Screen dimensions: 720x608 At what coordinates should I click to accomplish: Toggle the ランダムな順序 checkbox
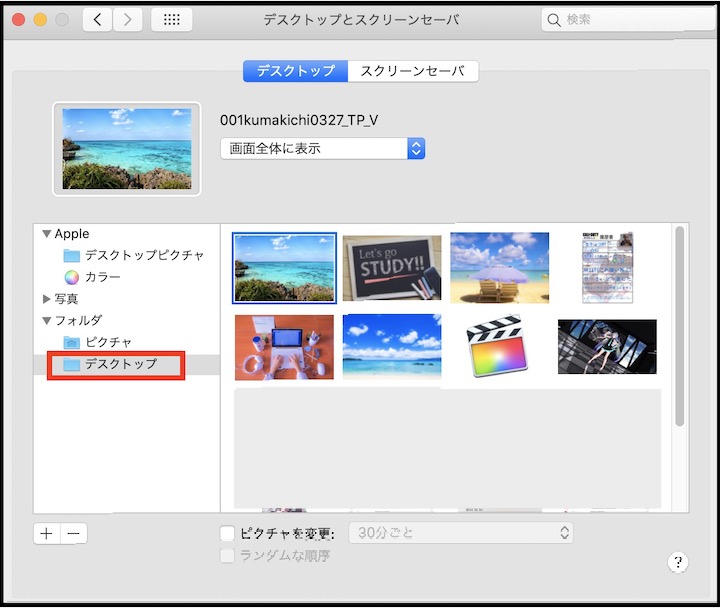(227, 556)
